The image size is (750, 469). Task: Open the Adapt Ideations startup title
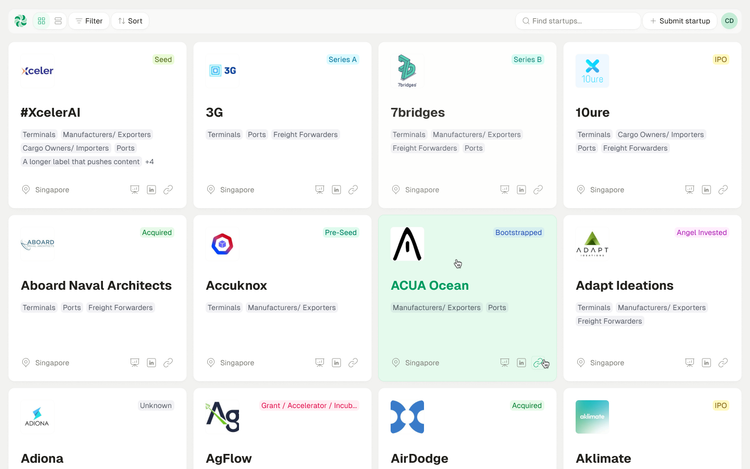coord(624,285)
